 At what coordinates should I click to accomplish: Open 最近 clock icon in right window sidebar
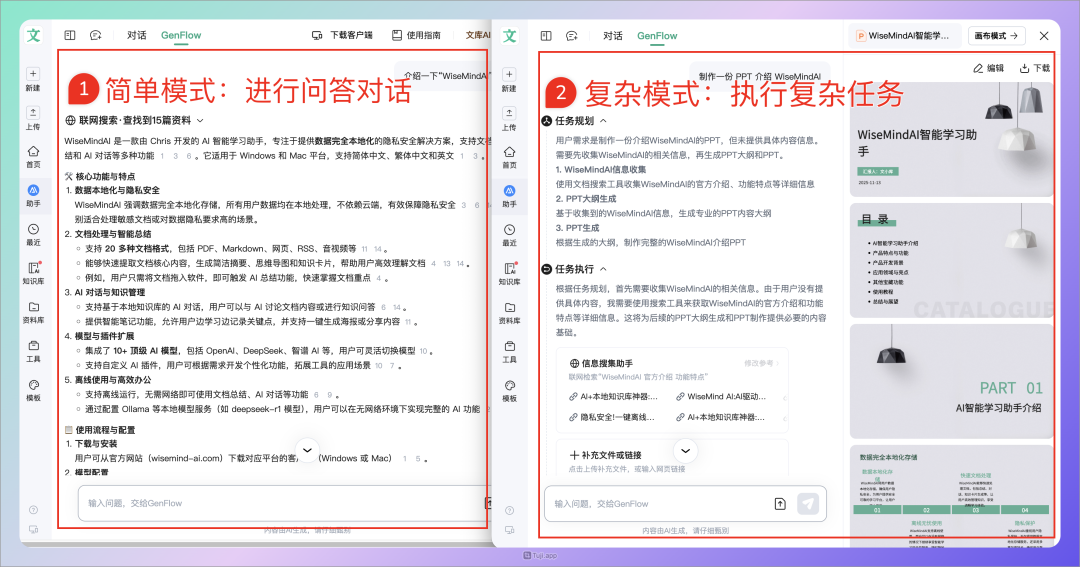[509, 229]
